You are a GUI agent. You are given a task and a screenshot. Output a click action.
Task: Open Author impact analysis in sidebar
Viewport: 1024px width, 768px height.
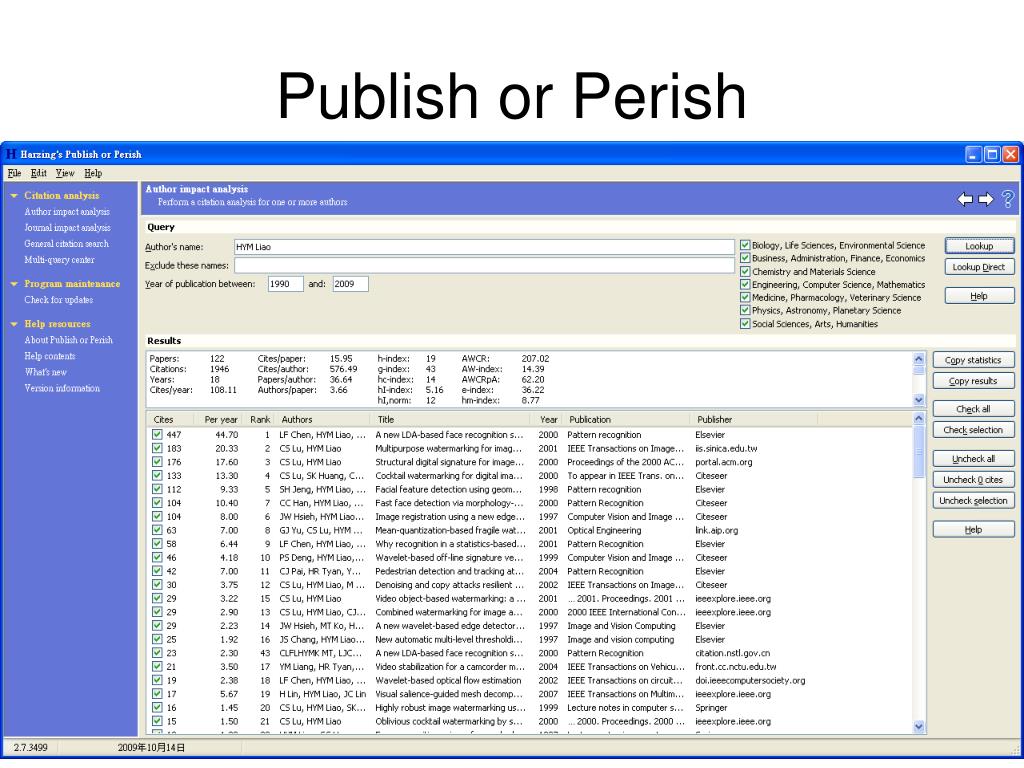click(x=67, y=212)
